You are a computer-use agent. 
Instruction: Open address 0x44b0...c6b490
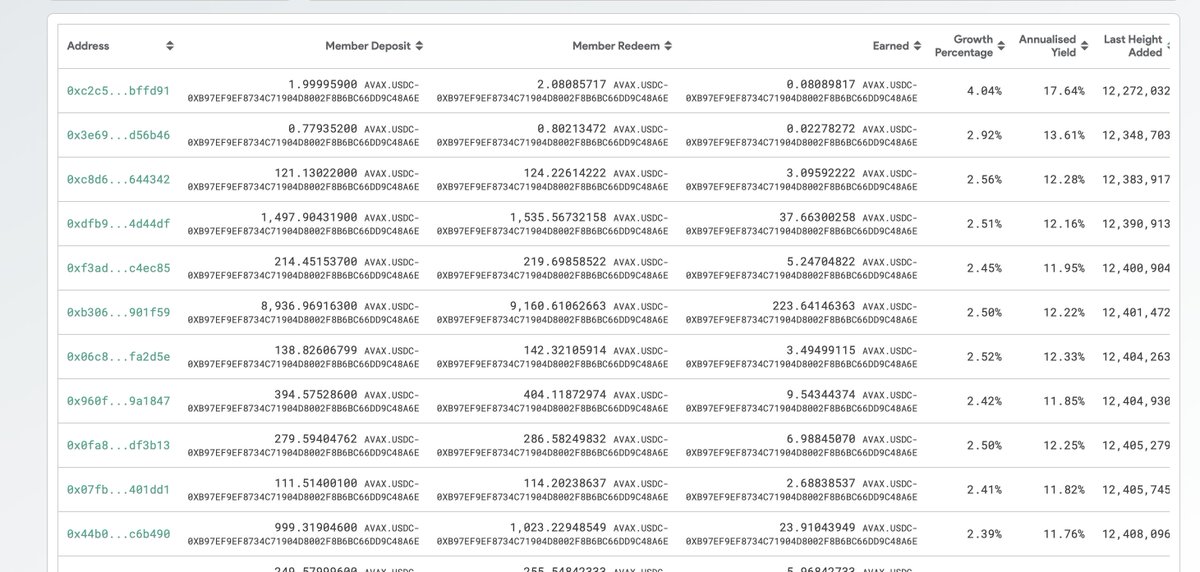118,534
